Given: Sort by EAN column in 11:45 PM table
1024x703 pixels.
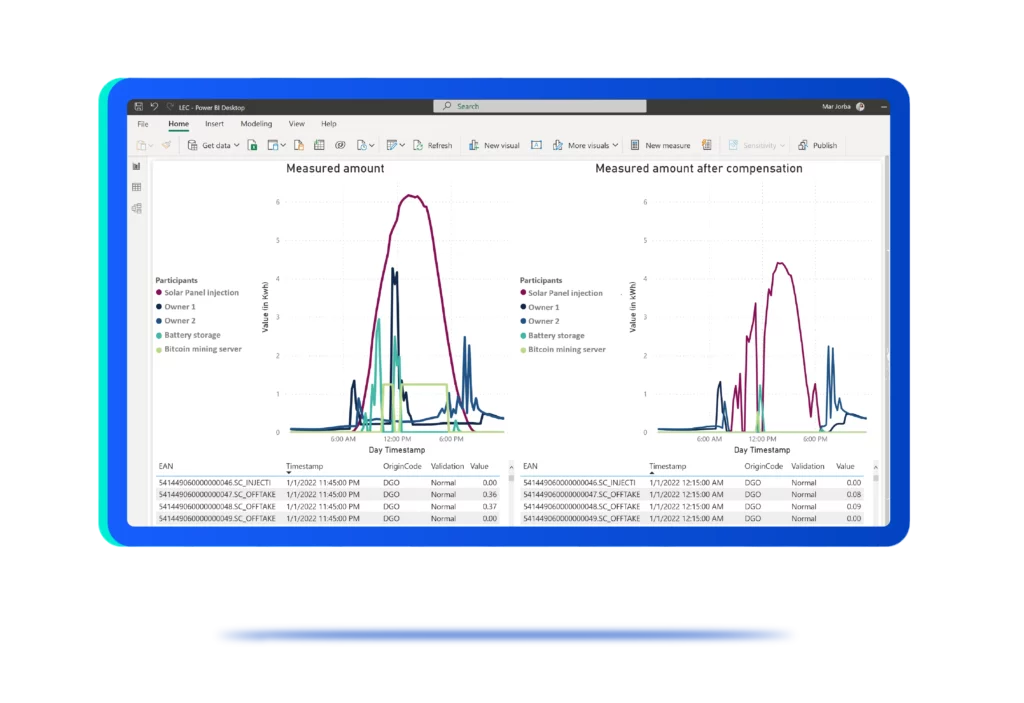Looking at the screenshot, I should pos(166,466).
